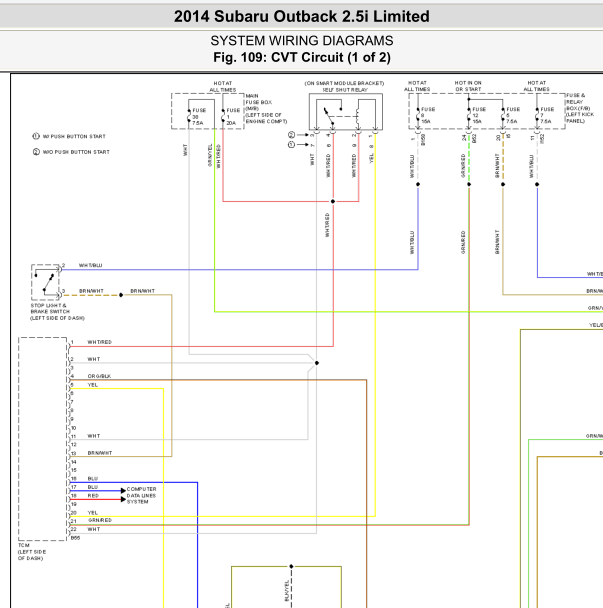Screen dimensions: 603x608
Task: Click the B55 connector label below TCM pins
Action: [75, 538]
